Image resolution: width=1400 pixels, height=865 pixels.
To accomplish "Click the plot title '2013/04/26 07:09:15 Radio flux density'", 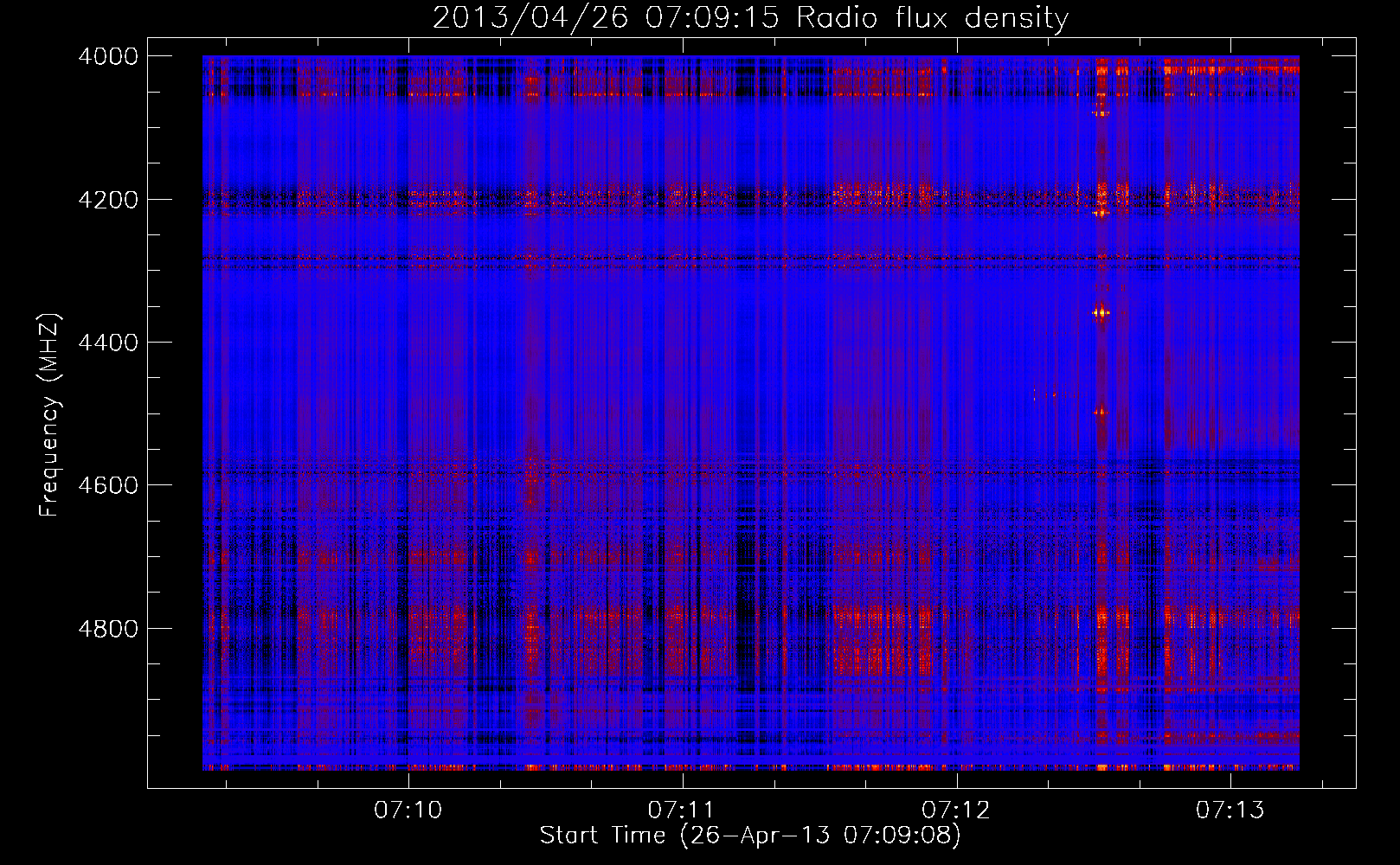I will 750,18.
